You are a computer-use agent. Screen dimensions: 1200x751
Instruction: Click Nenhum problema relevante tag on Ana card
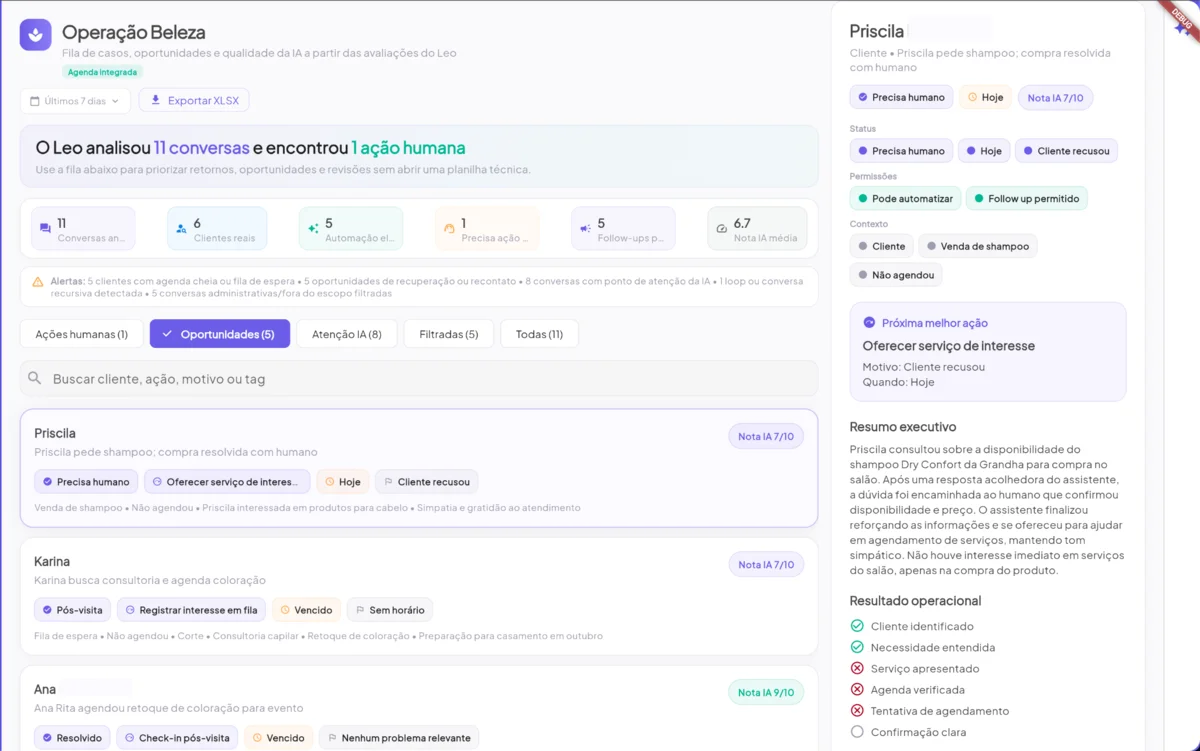(399, 738)
